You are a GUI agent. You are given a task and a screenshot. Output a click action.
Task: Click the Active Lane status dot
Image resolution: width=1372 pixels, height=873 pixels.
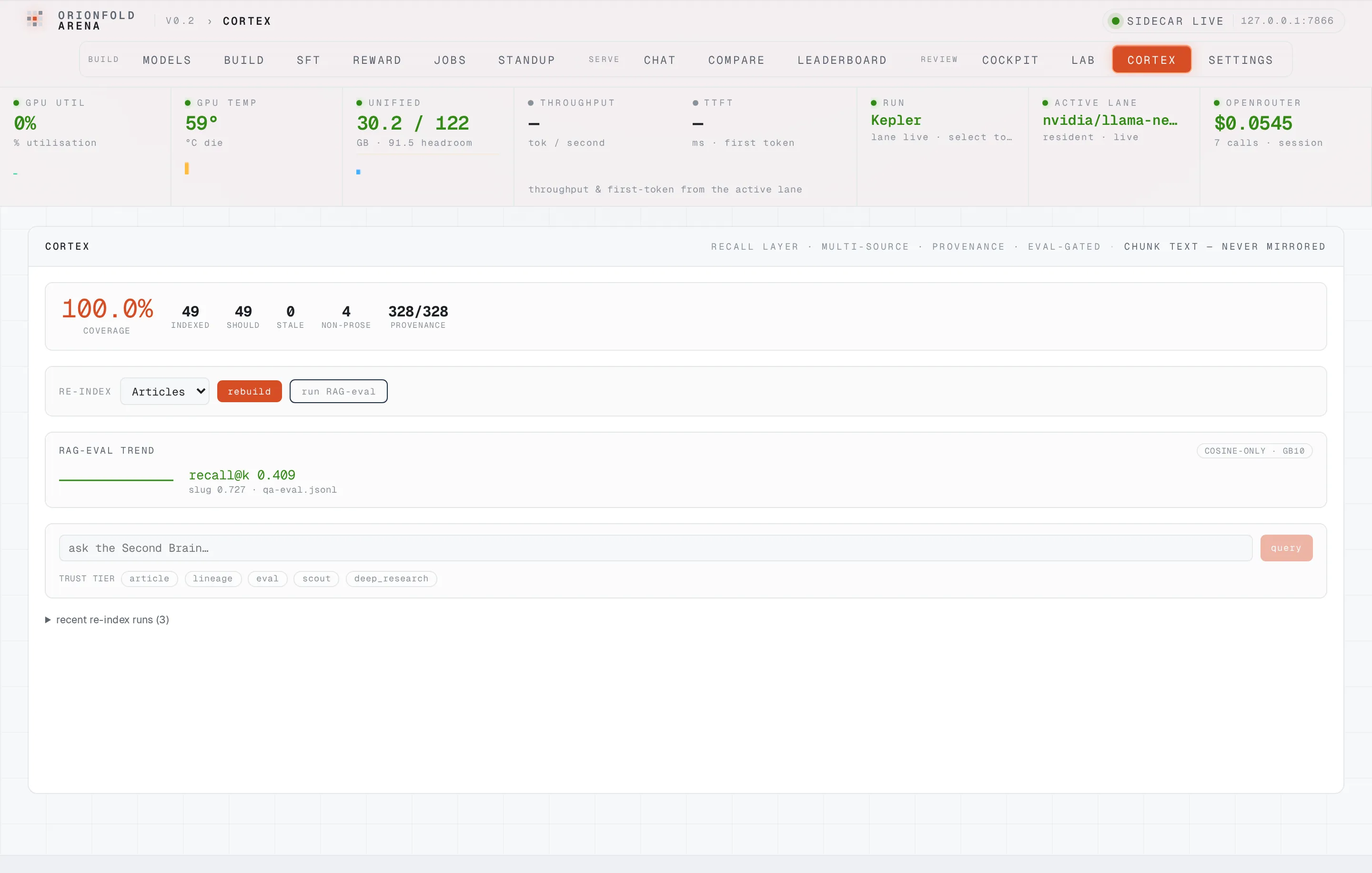1045,103
